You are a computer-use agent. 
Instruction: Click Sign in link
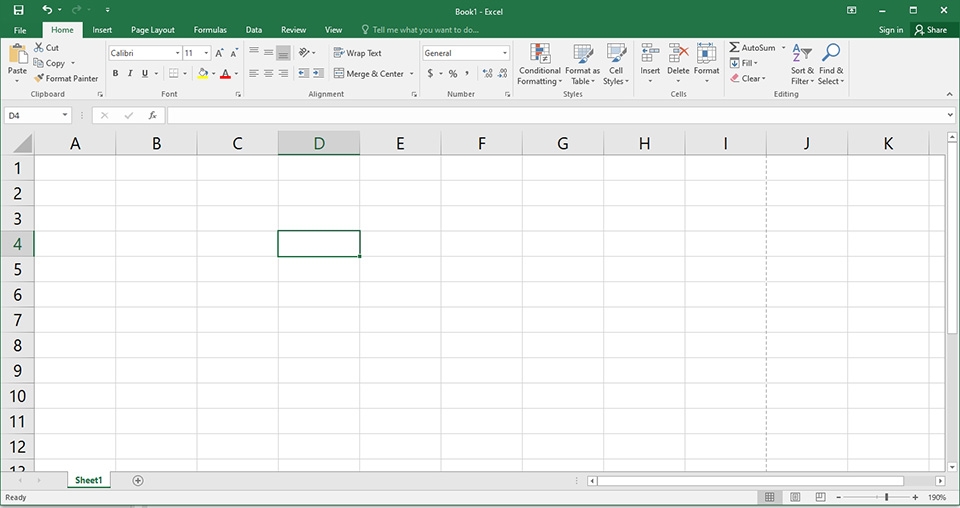[891, 29]
